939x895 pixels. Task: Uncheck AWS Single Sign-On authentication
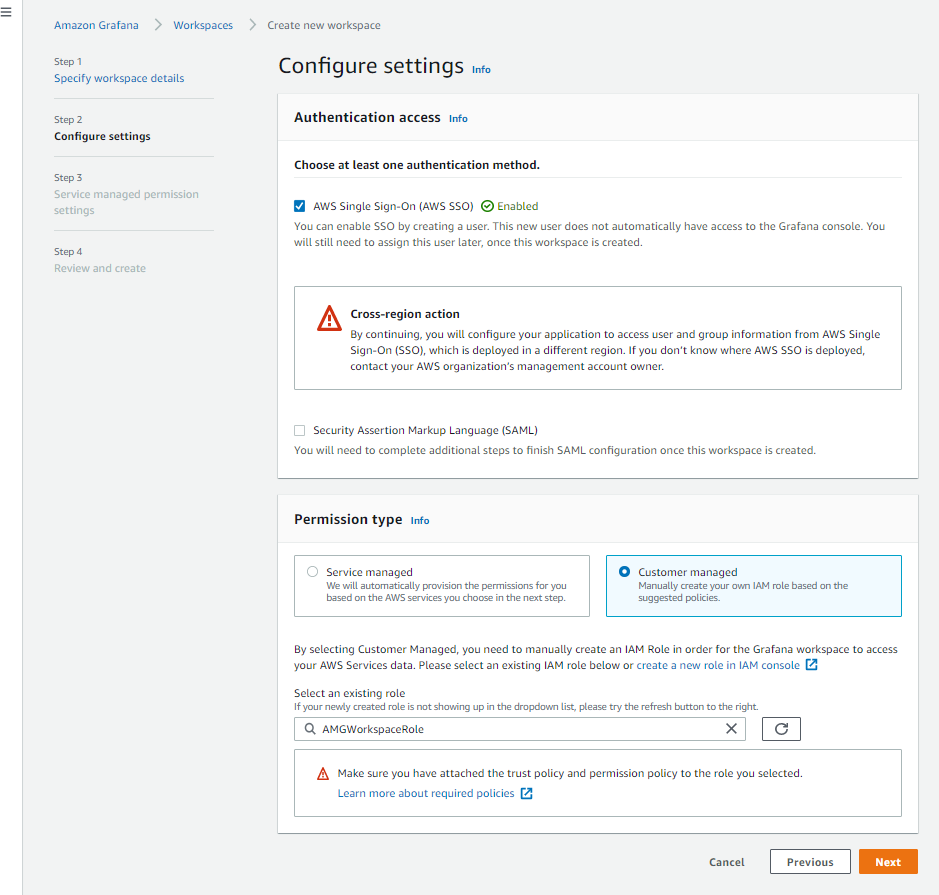299,205
